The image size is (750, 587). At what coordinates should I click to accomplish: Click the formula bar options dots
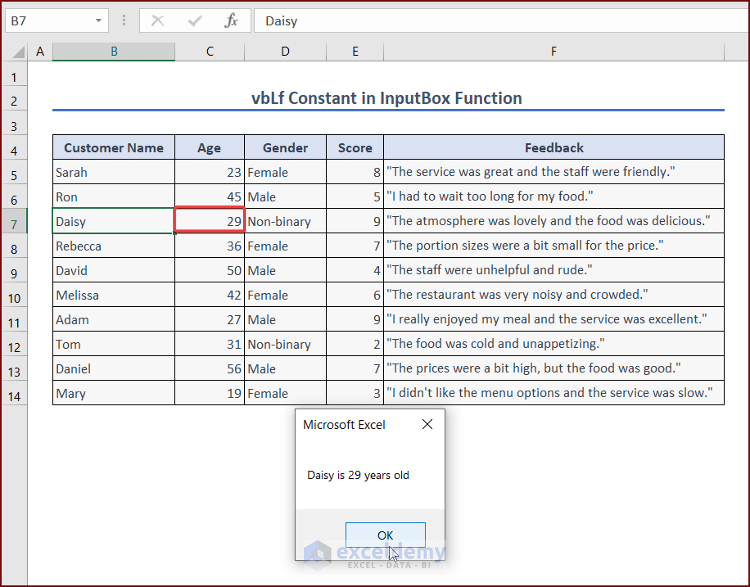[124, 21]
